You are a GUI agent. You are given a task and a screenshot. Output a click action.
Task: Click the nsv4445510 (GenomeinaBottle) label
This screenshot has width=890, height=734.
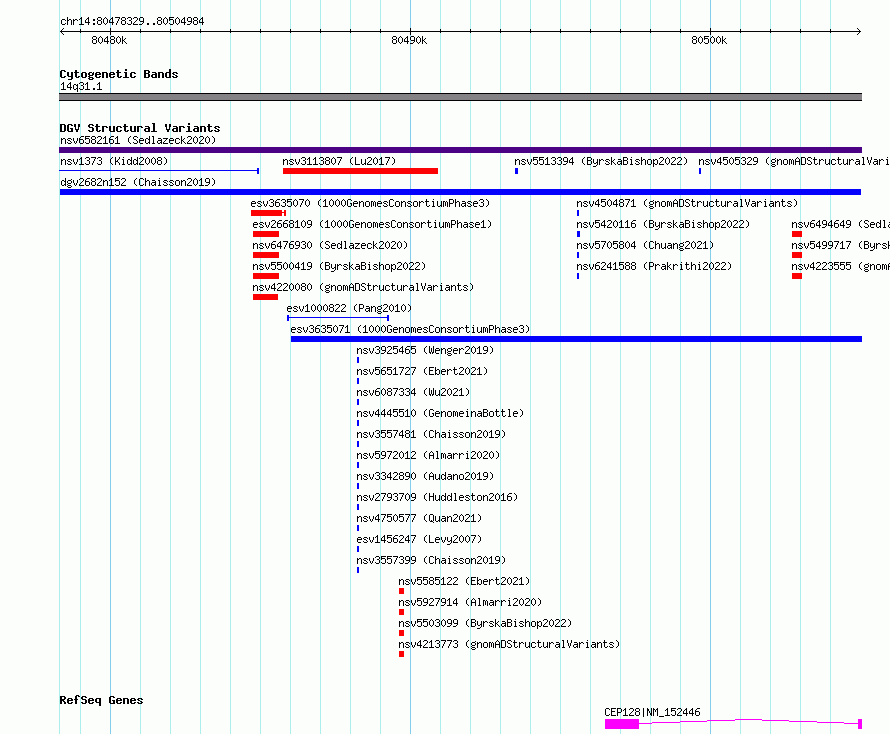pos(440,413)
